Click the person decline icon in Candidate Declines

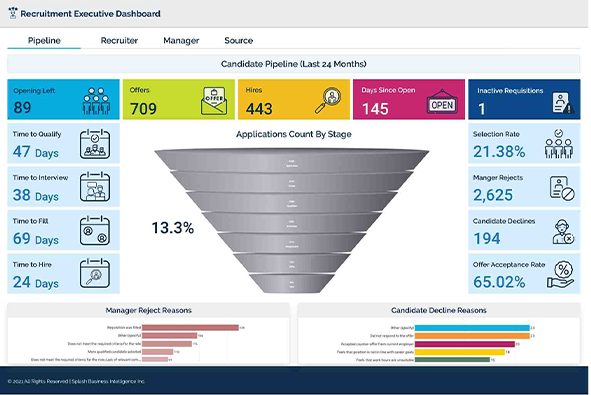[x=563, y=231]
